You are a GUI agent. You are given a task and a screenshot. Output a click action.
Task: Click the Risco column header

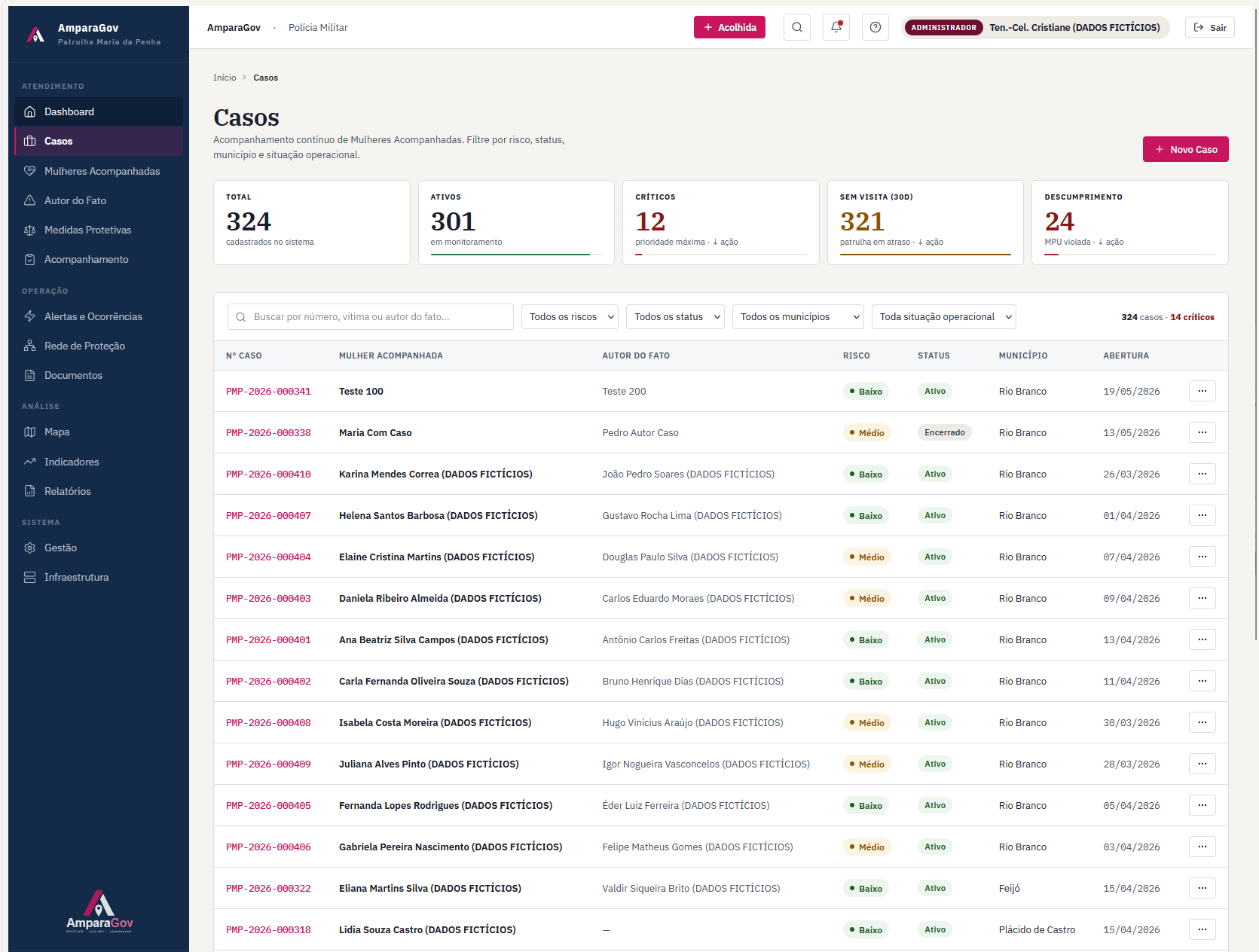coord(856,355)
